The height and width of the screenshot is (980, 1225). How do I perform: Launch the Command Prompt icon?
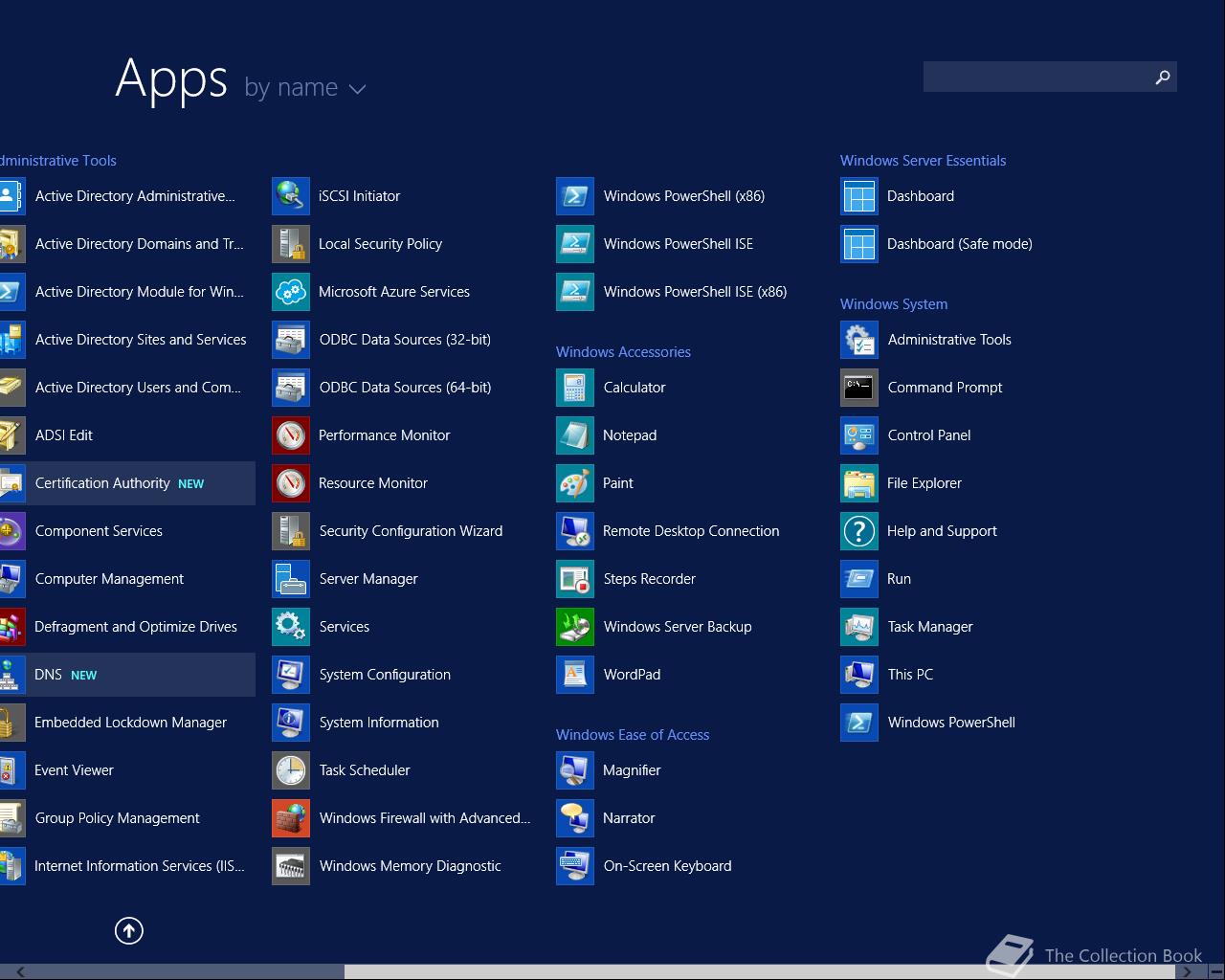859,388
